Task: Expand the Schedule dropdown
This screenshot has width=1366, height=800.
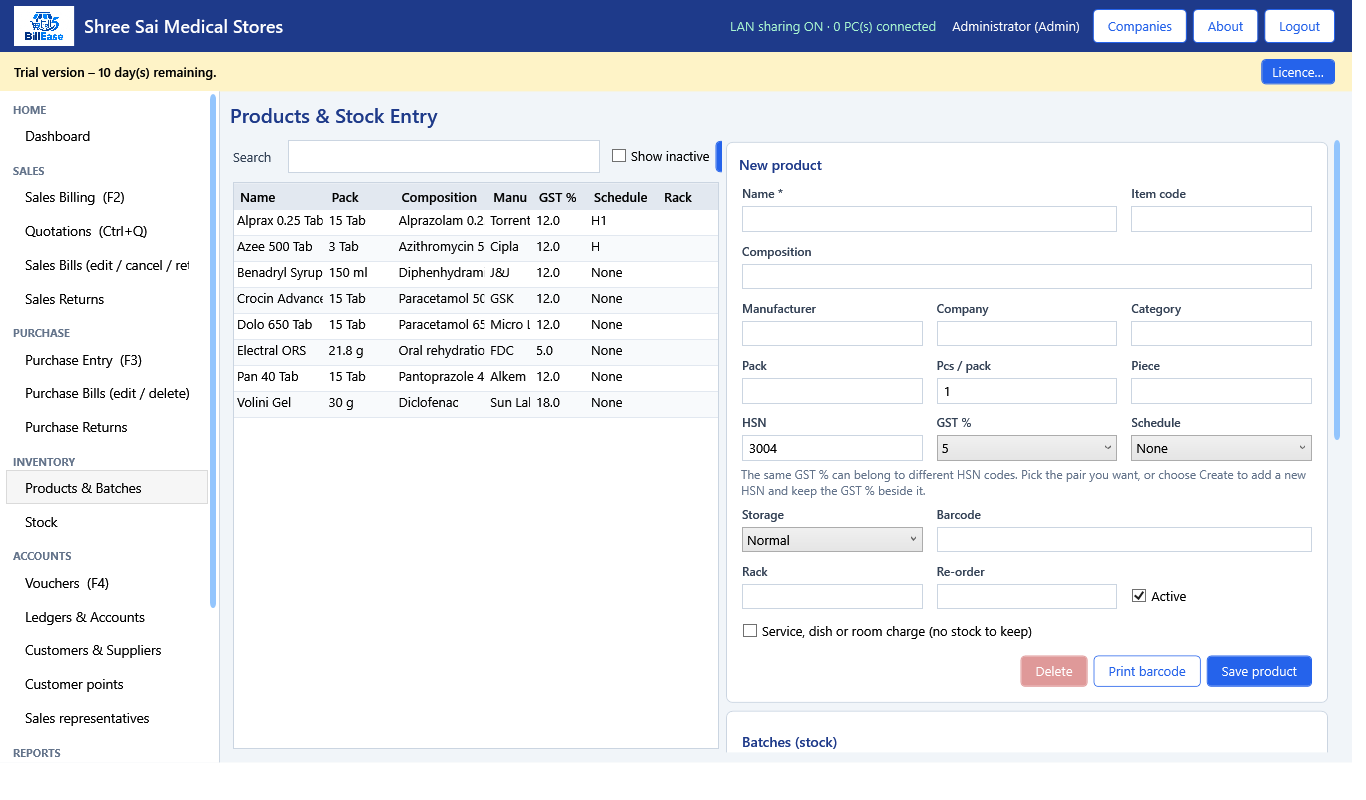Action: pos(1221,448)
